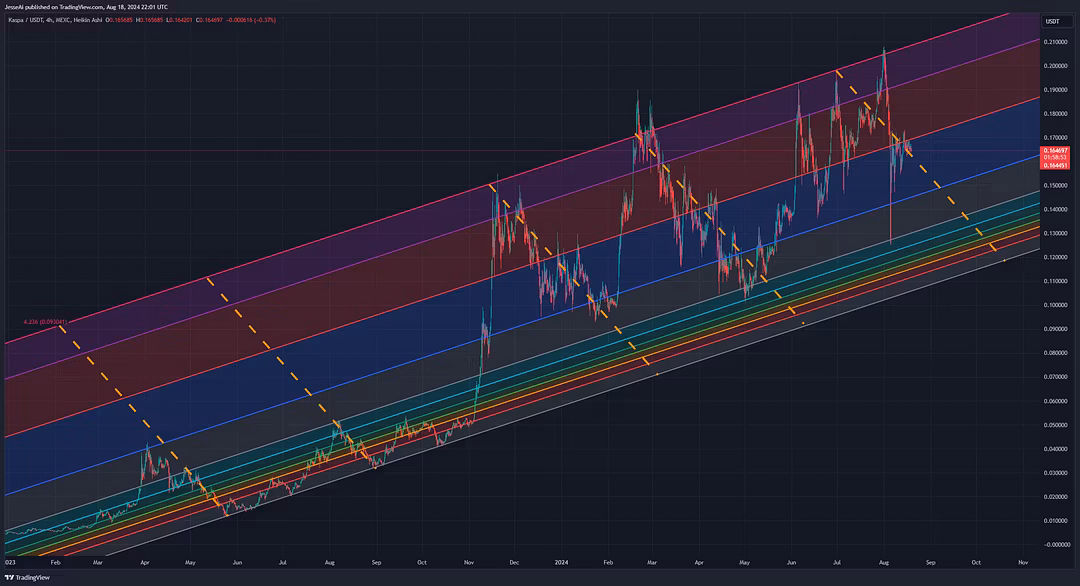Click the candle countdown timer 01:58:53
Image resolution: width=1080 pixels, height=586 pixels.
[1054, 158]
